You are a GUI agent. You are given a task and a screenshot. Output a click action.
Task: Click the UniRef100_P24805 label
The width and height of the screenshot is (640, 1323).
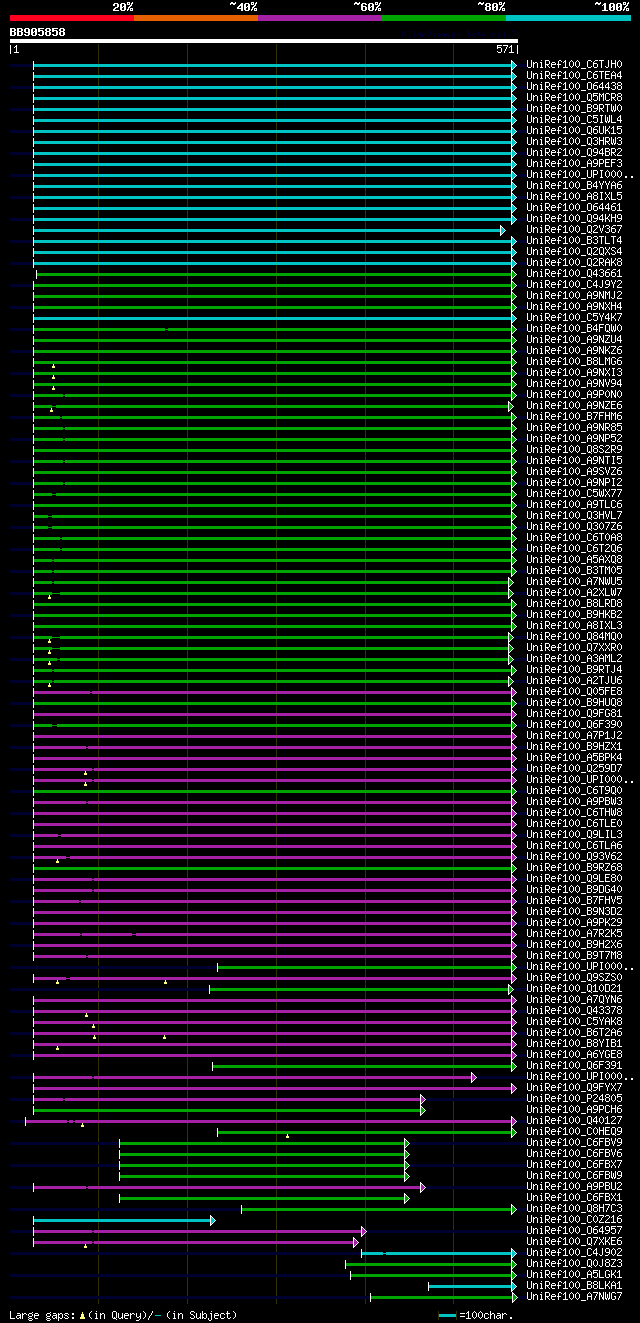pyautogui.click(x=574, y=1098)
